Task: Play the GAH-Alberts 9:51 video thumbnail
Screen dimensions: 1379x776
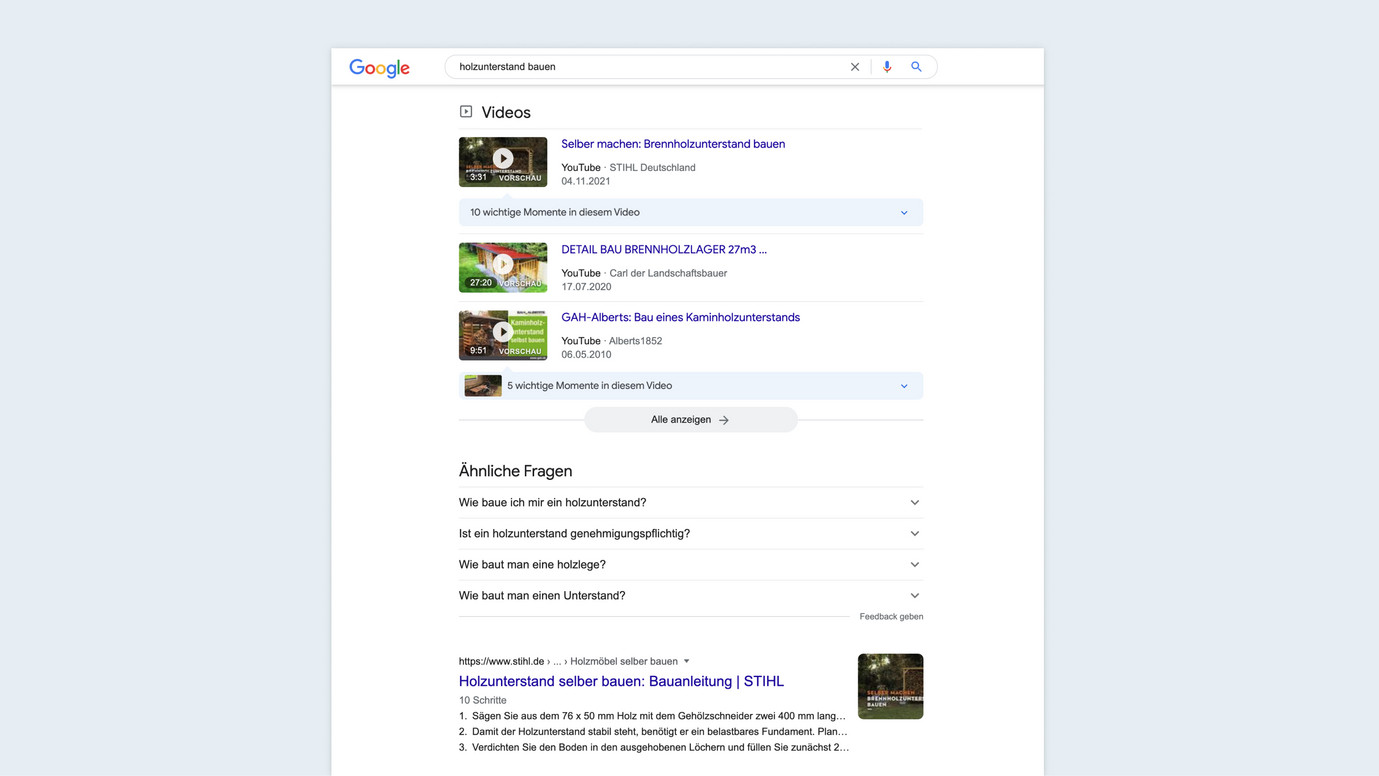Action: tap(503, 334)
